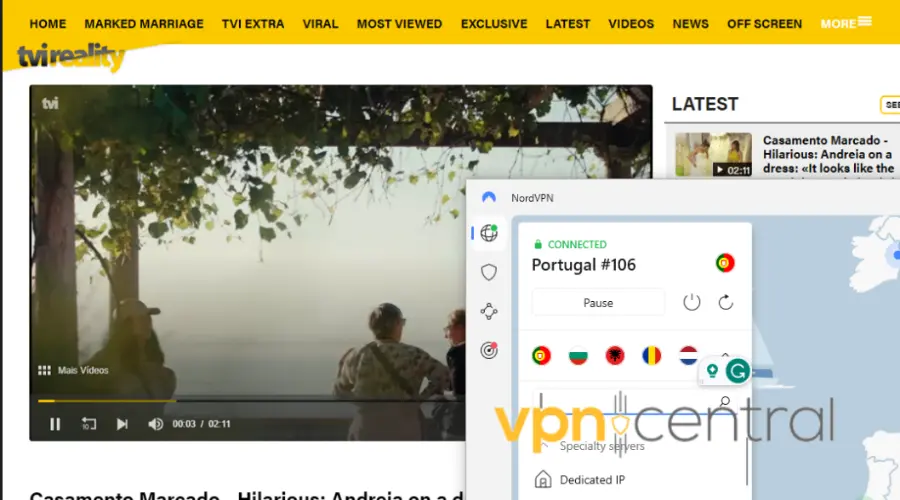Click the search magnifier icon
This screenshot has height=500, width=900.
(725, 401)
